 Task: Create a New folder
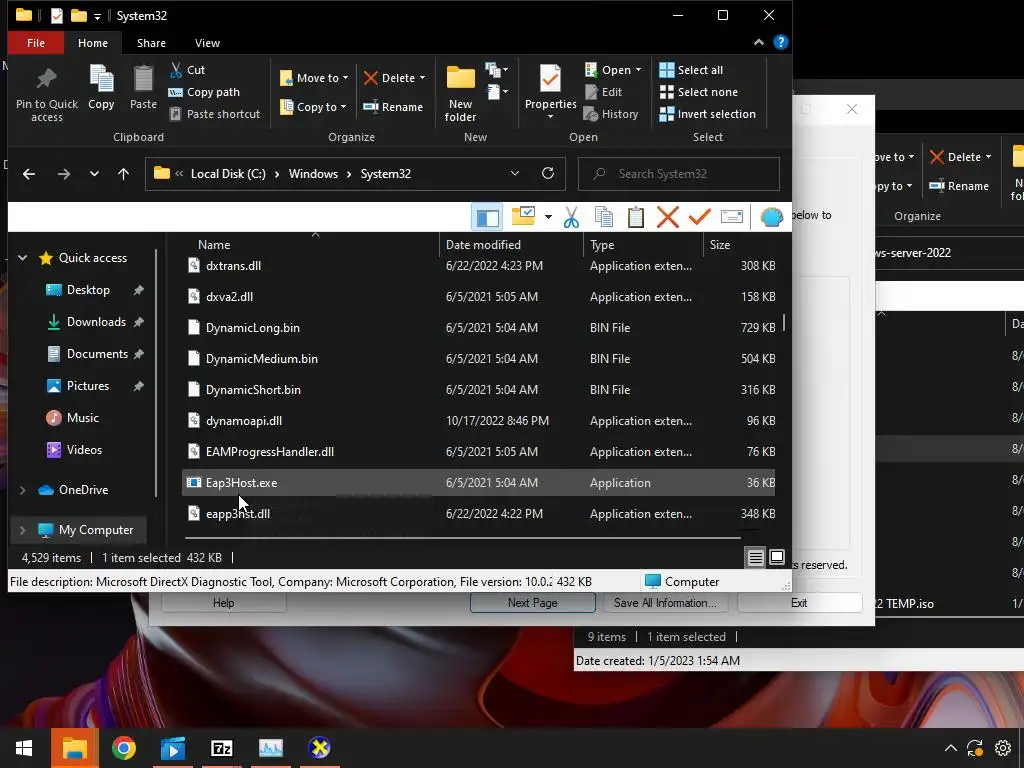460,93
